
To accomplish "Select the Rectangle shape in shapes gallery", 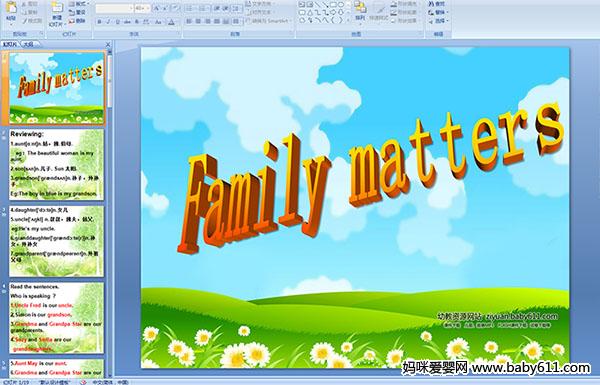I will tap(333, 5).
